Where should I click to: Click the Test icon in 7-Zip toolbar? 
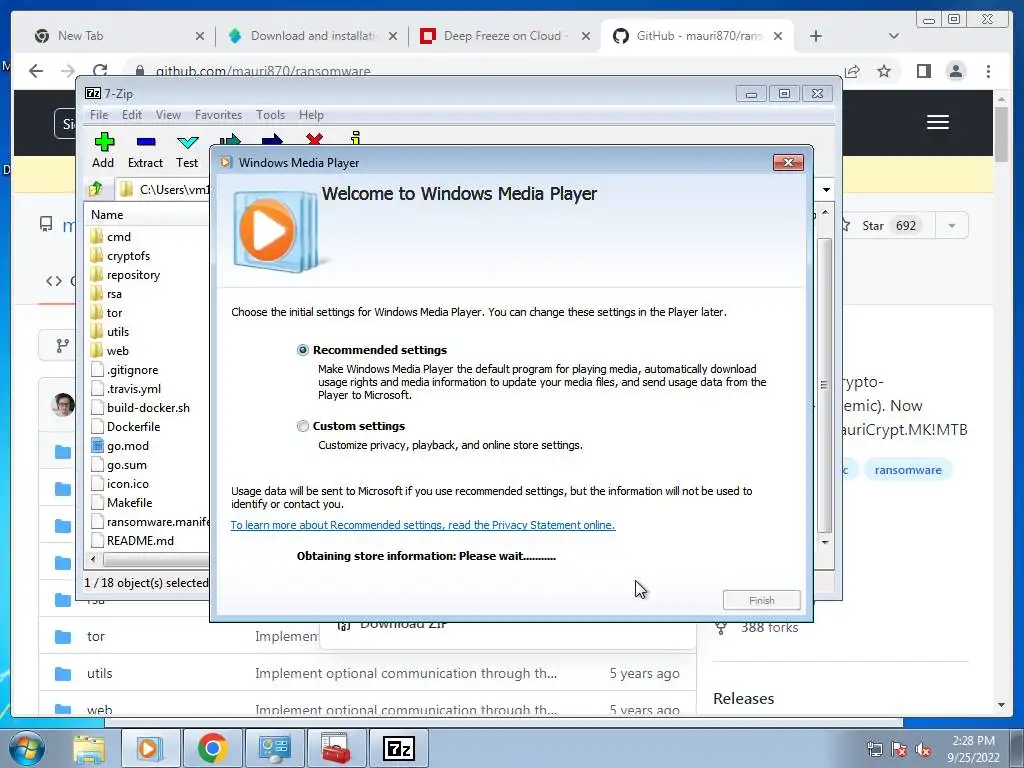click(x=187, y=150)
